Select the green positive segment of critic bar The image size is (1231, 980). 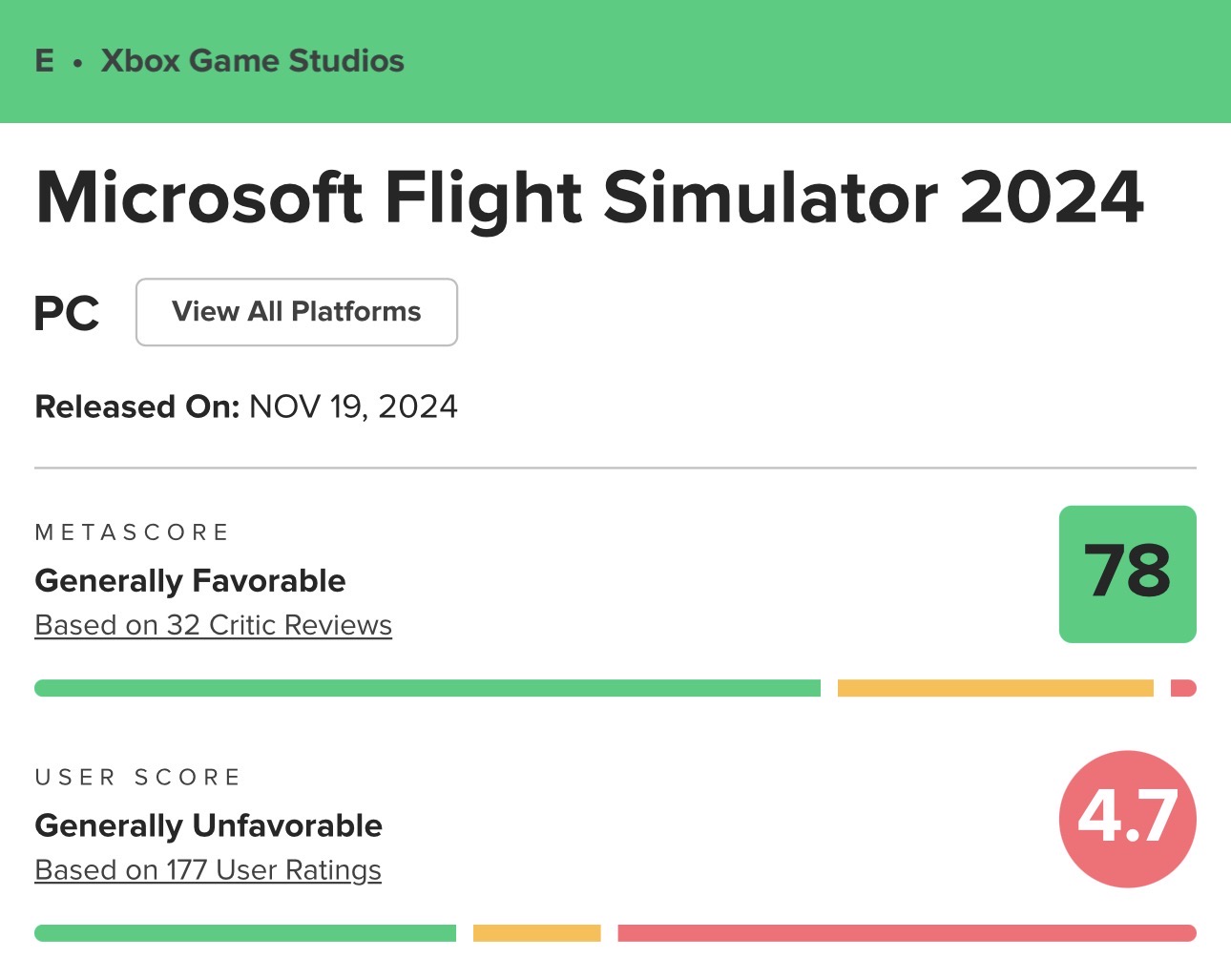(427, 688)
